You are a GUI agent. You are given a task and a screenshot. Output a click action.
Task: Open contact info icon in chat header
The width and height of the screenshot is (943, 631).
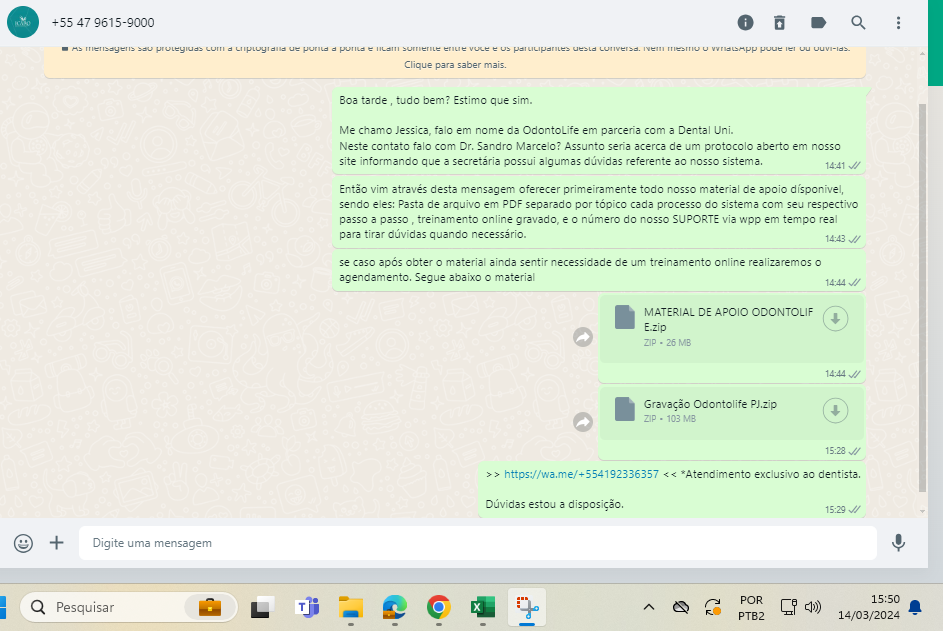(745, 23)
